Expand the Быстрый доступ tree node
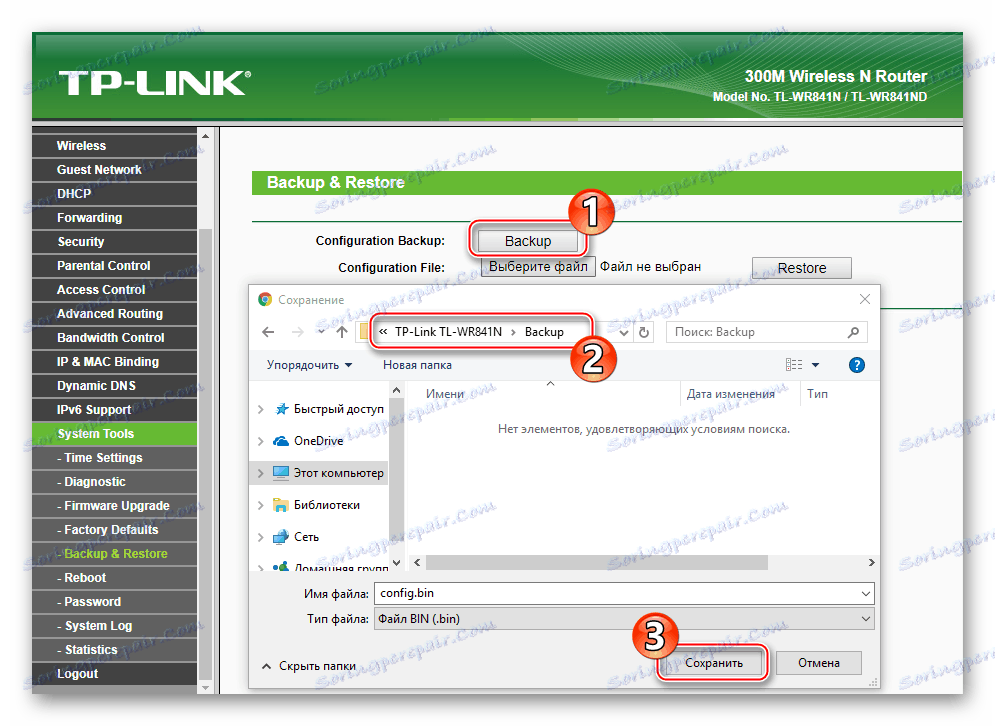The width and height of the screenshot is (995, 726). [x=260, y=409]
